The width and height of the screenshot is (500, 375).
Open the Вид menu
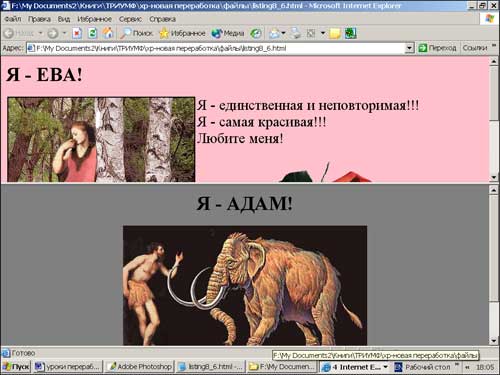pyautogui.click(x=64, y=19)
